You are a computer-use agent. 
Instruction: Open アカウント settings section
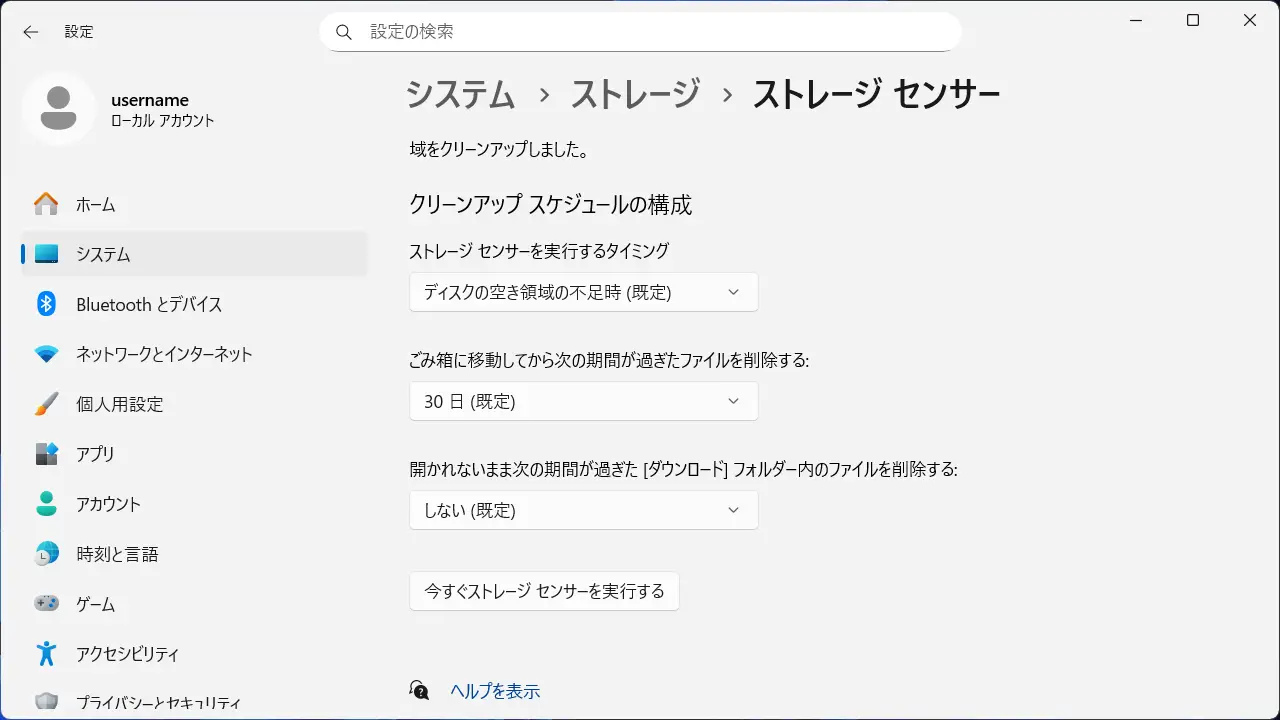point(108,504)
